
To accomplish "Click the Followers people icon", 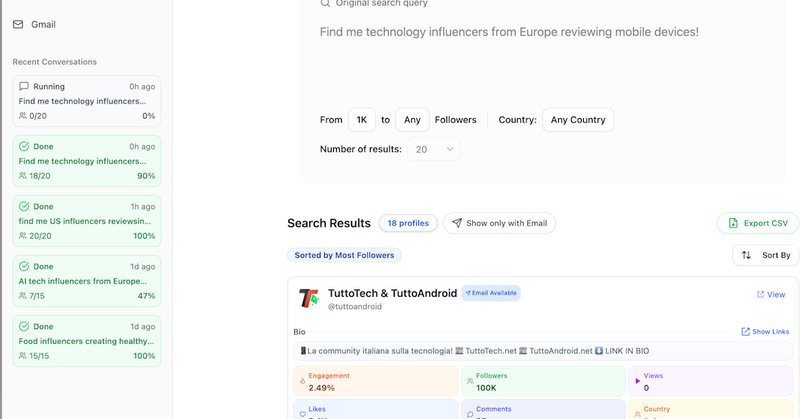I will (470, 381).
